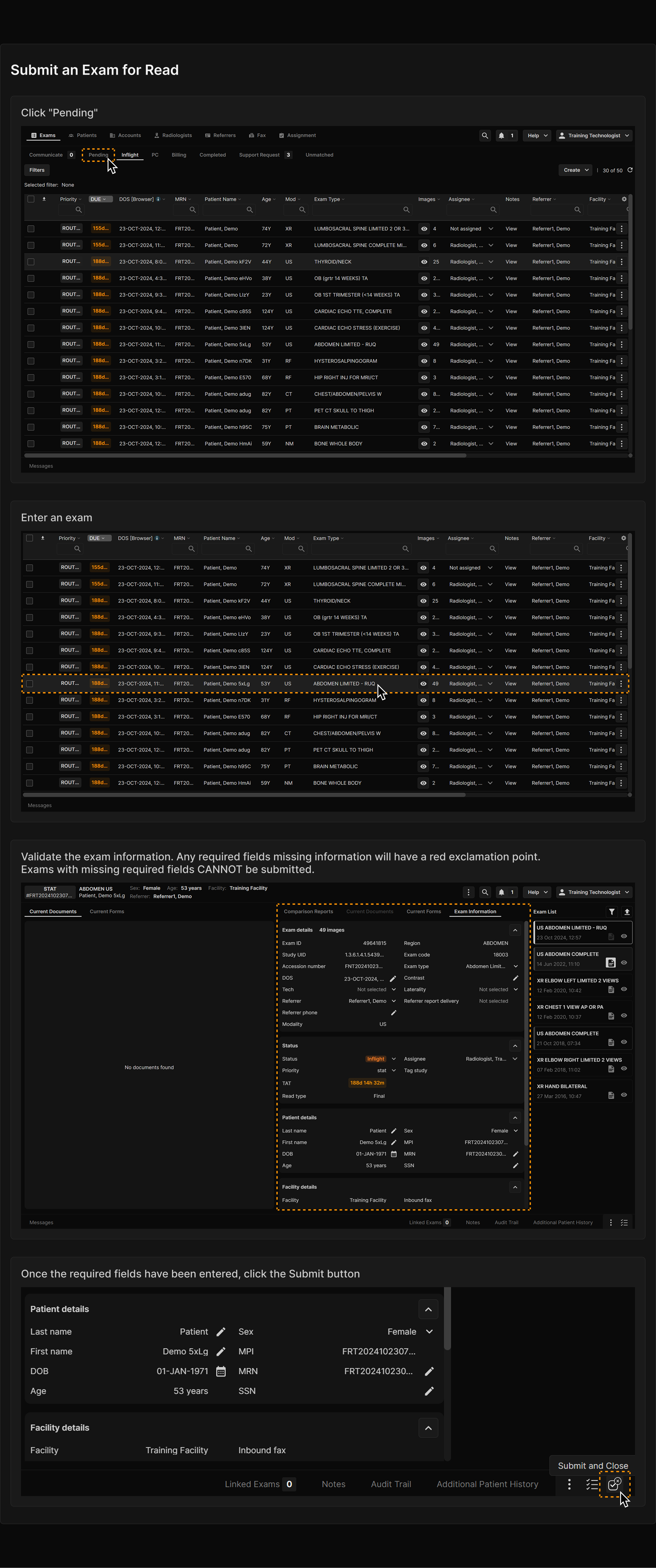The height and width of the screenshot is (1568, 656).
Task: Open three-dot menu for BONE WHOLE BODY under "Enter an exam"
Action: pos(621,783)
